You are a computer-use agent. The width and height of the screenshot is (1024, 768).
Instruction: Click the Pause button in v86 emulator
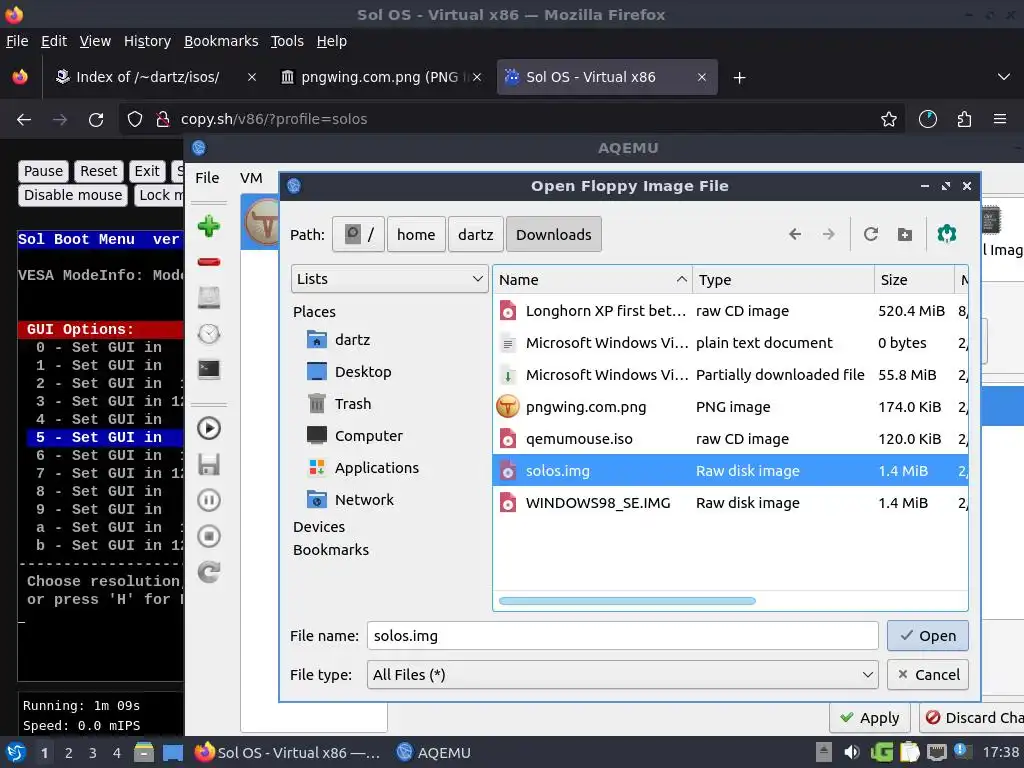43,171
